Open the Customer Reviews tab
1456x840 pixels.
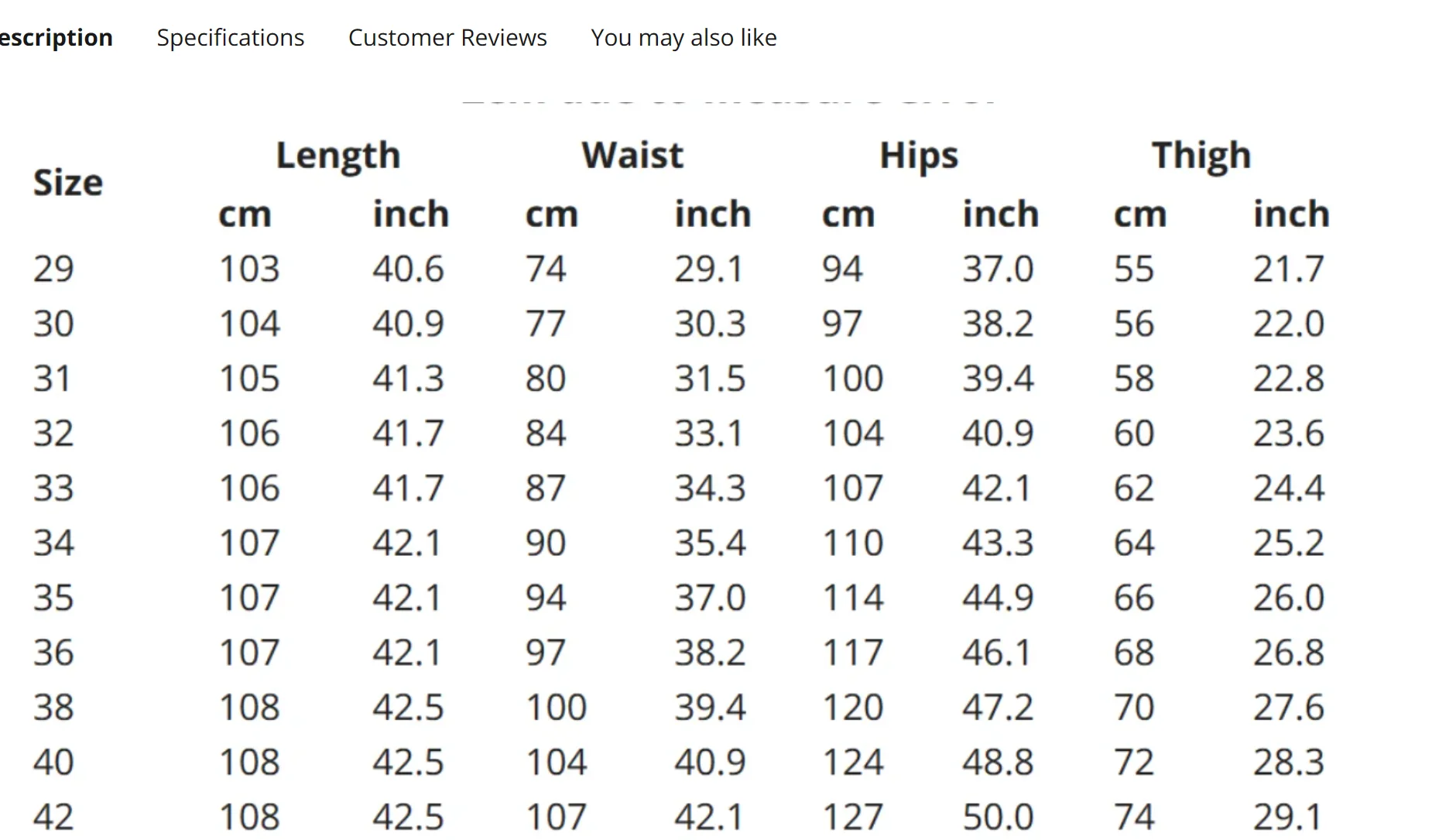[447, 37]
